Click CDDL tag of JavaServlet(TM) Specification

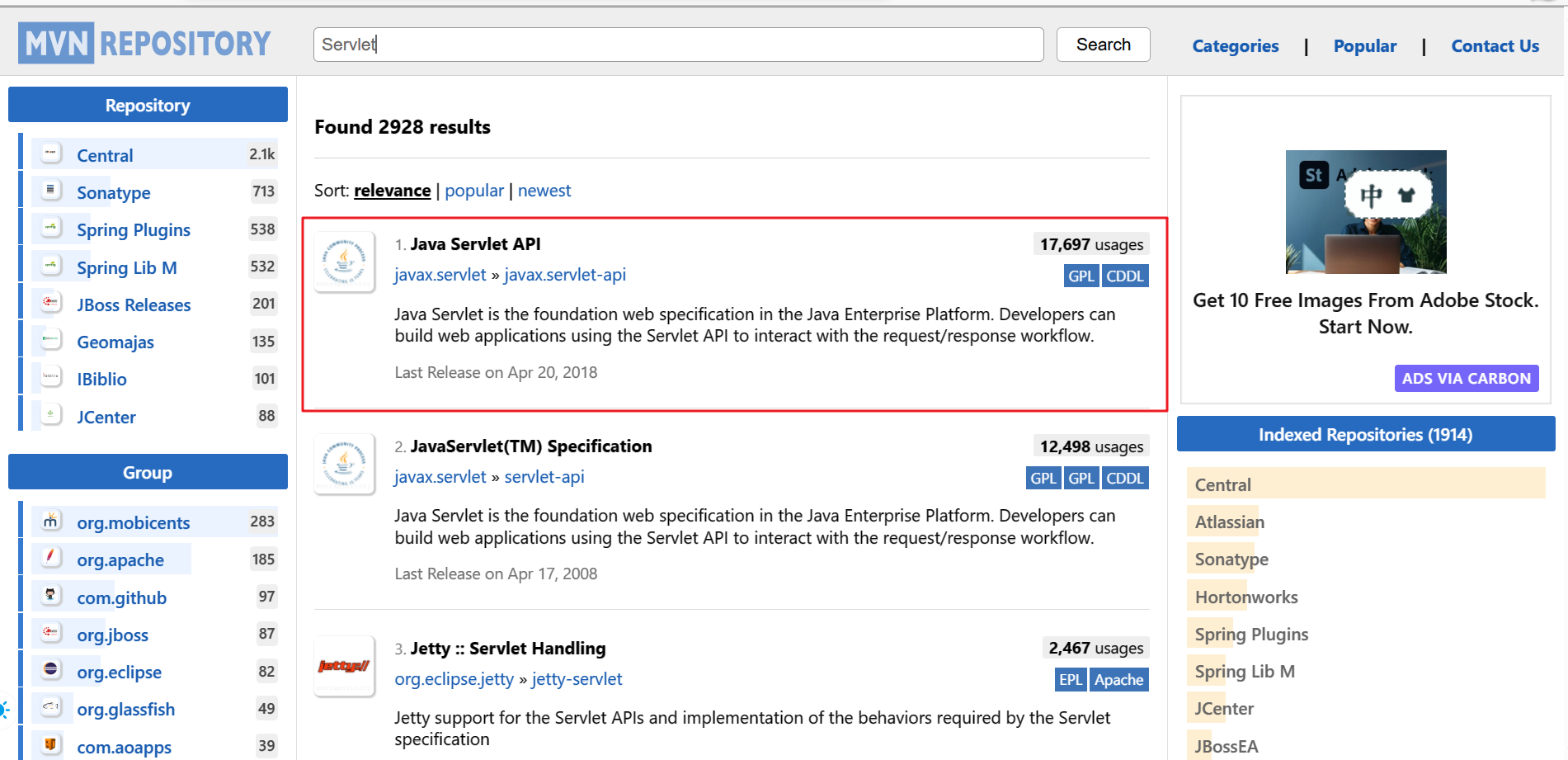(1125, 479)
